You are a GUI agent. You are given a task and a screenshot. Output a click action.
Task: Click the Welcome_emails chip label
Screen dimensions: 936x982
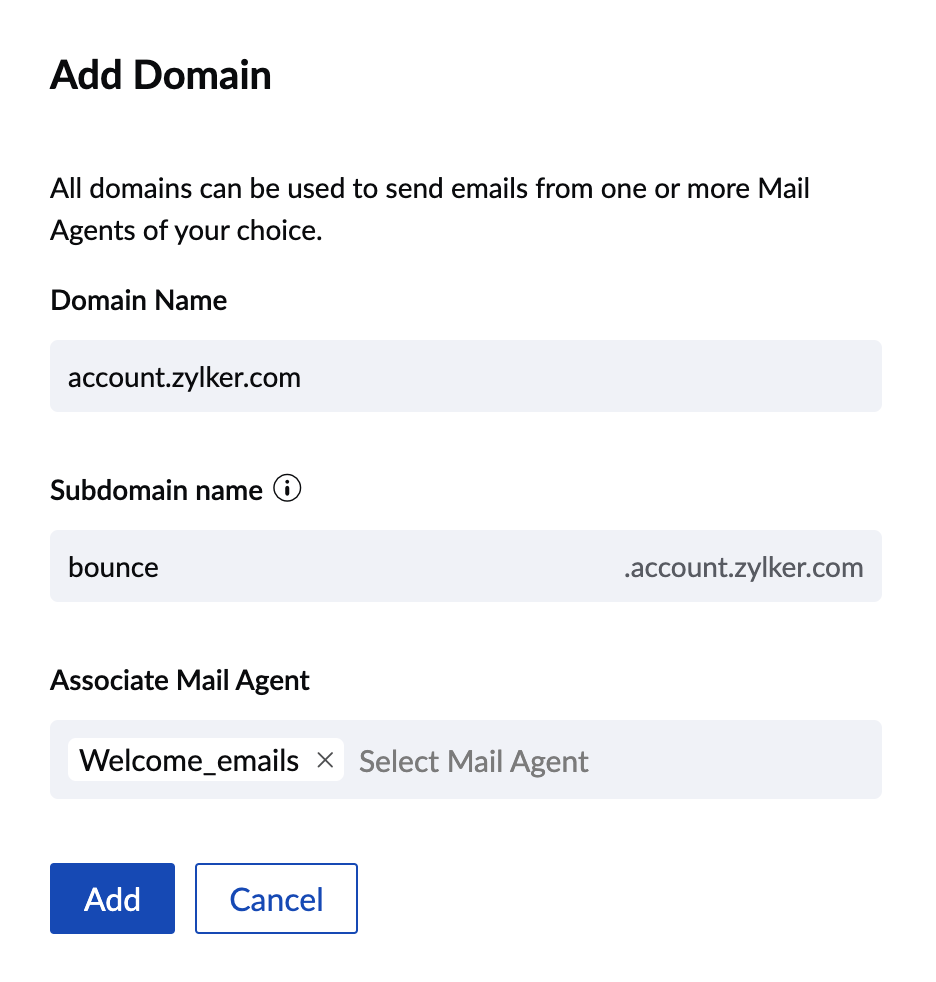pyautogui.click(x=188, y=760)
